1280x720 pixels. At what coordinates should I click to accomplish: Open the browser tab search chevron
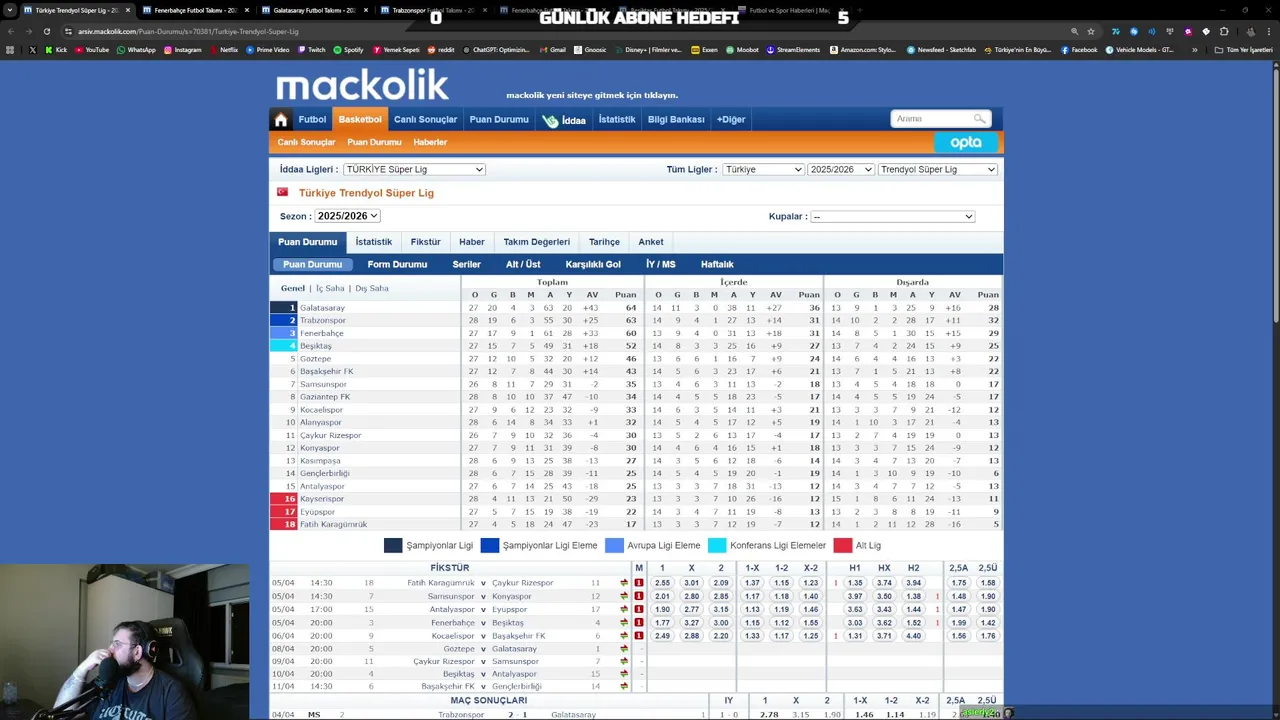[10, 10]
